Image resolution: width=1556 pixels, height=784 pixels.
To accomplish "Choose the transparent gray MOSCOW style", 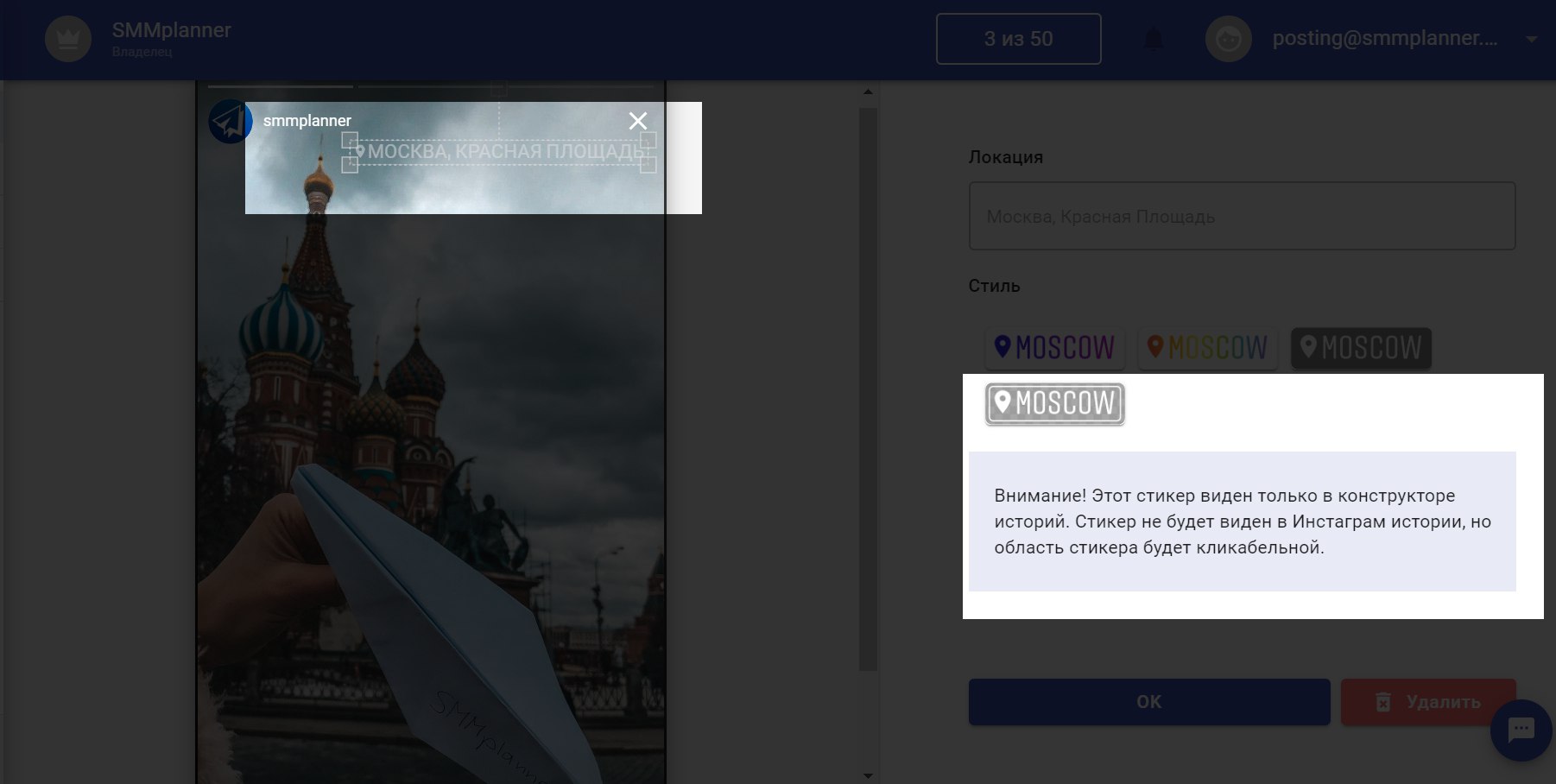I will pos(1055,404).
